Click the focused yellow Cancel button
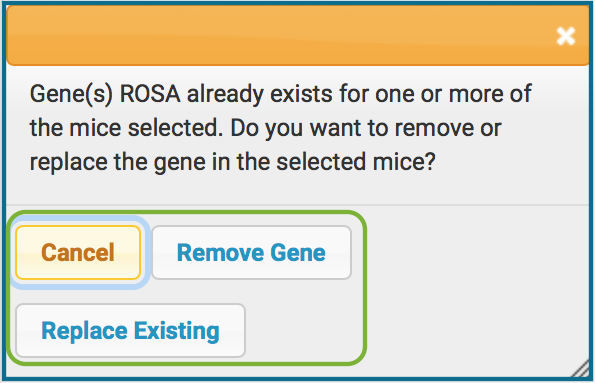 78,252
